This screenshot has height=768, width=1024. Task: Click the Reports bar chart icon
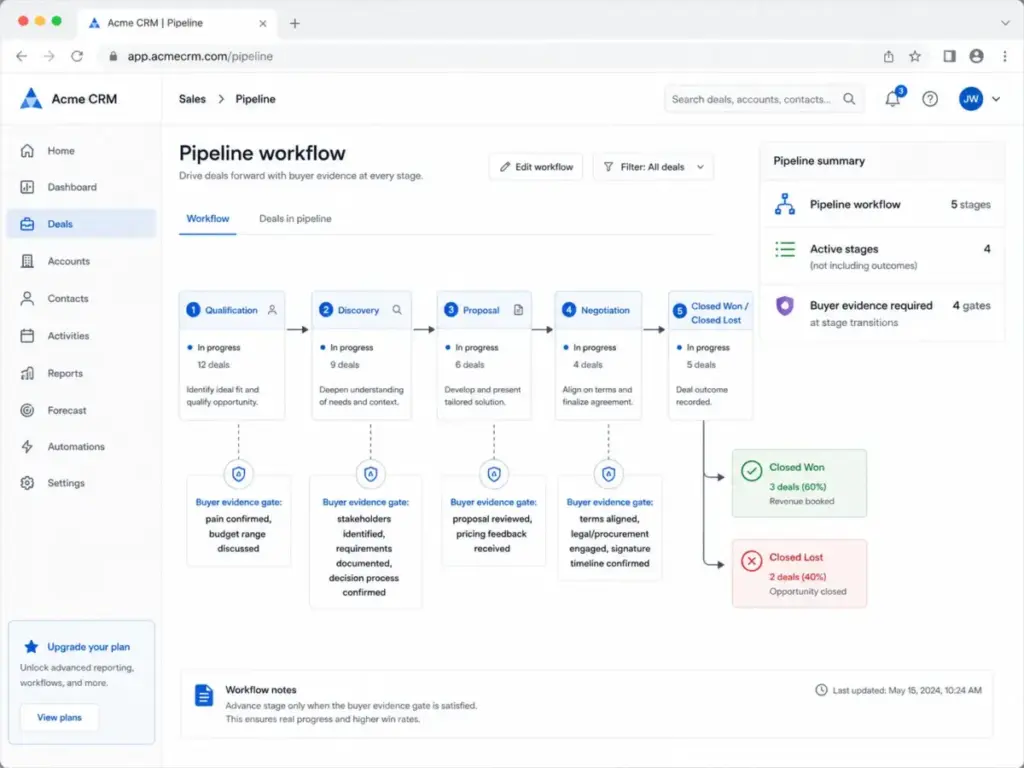(x=27, y=374)
